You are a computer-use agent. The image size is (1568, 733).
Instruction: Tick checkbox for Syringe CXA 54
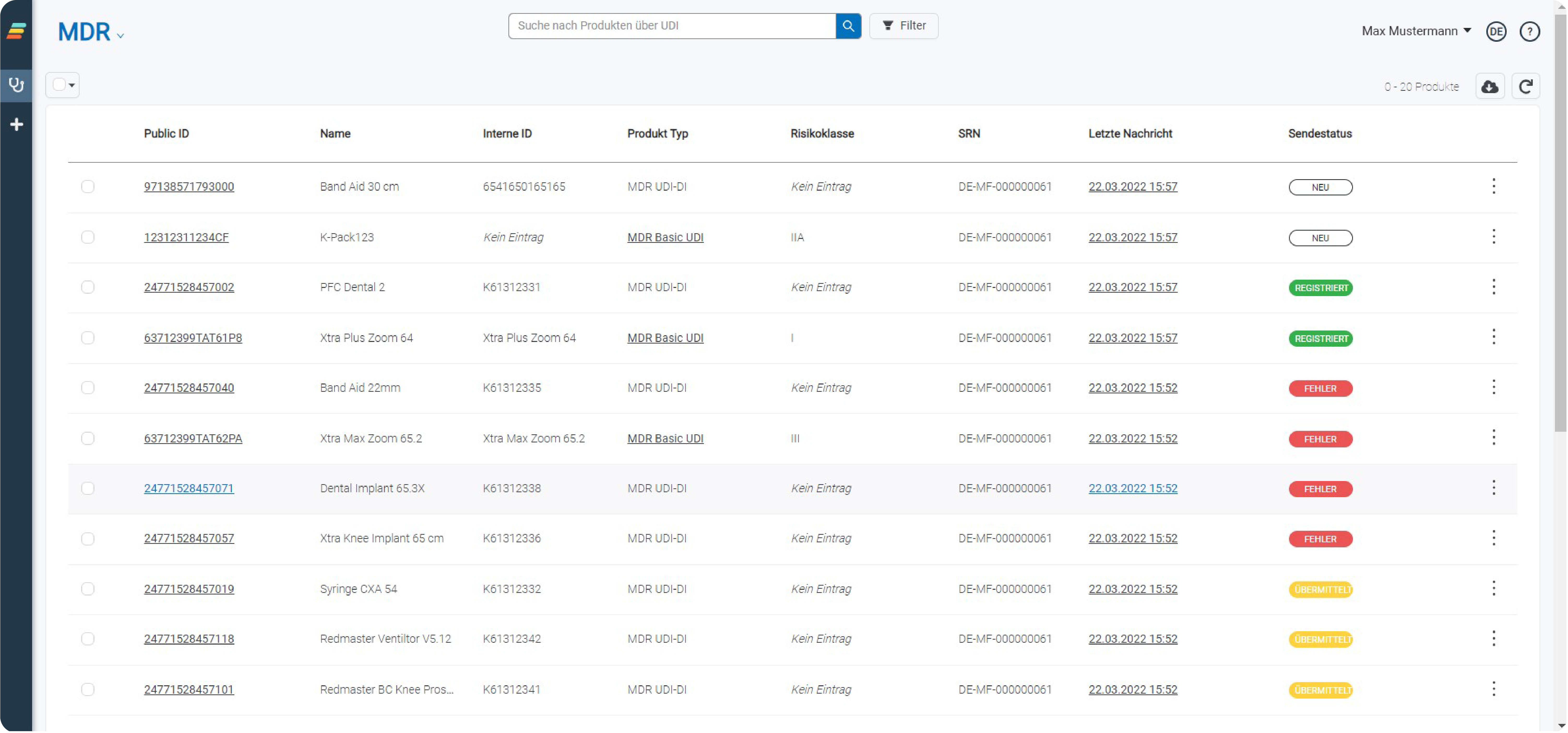[x=88, y=589]
